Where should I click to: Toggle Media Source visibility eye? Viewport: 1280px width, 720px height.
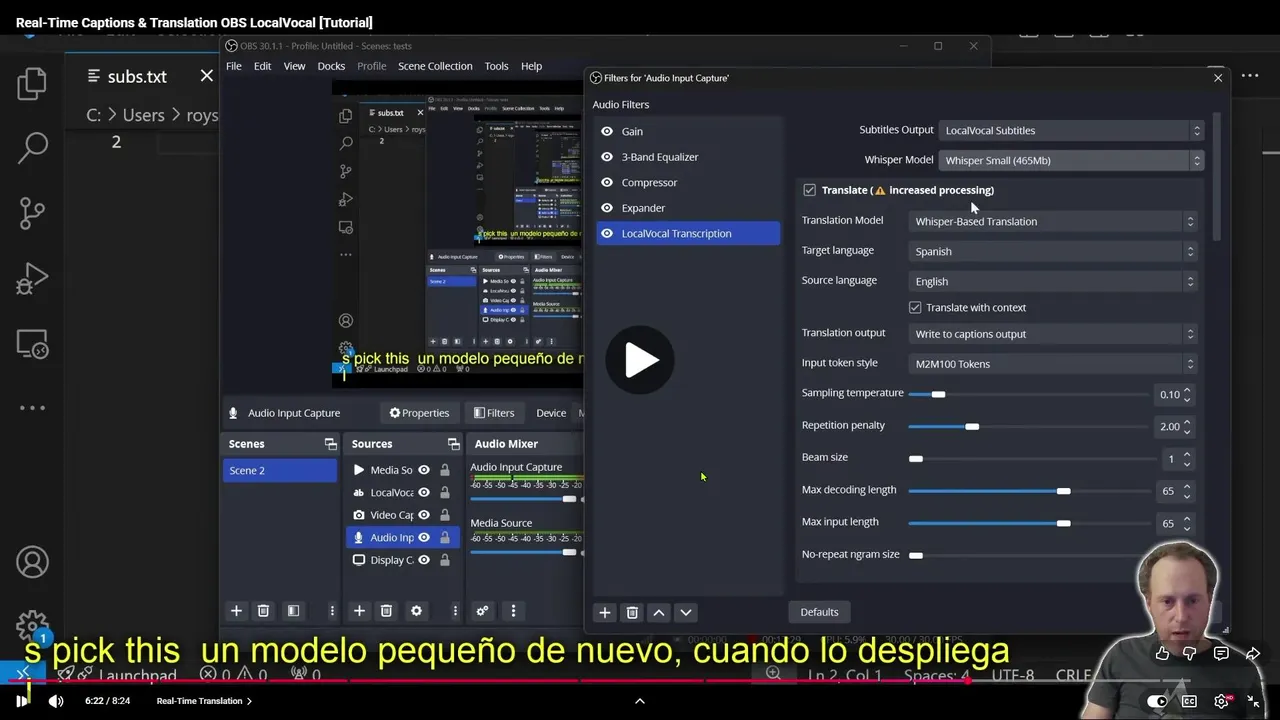(424, 470)
